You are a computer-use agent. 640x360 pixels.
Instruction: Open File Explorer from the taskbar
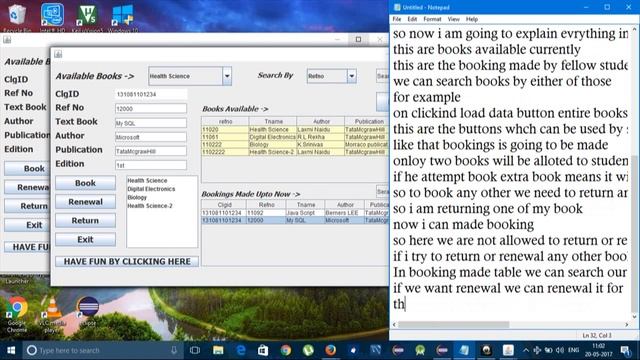218,350
